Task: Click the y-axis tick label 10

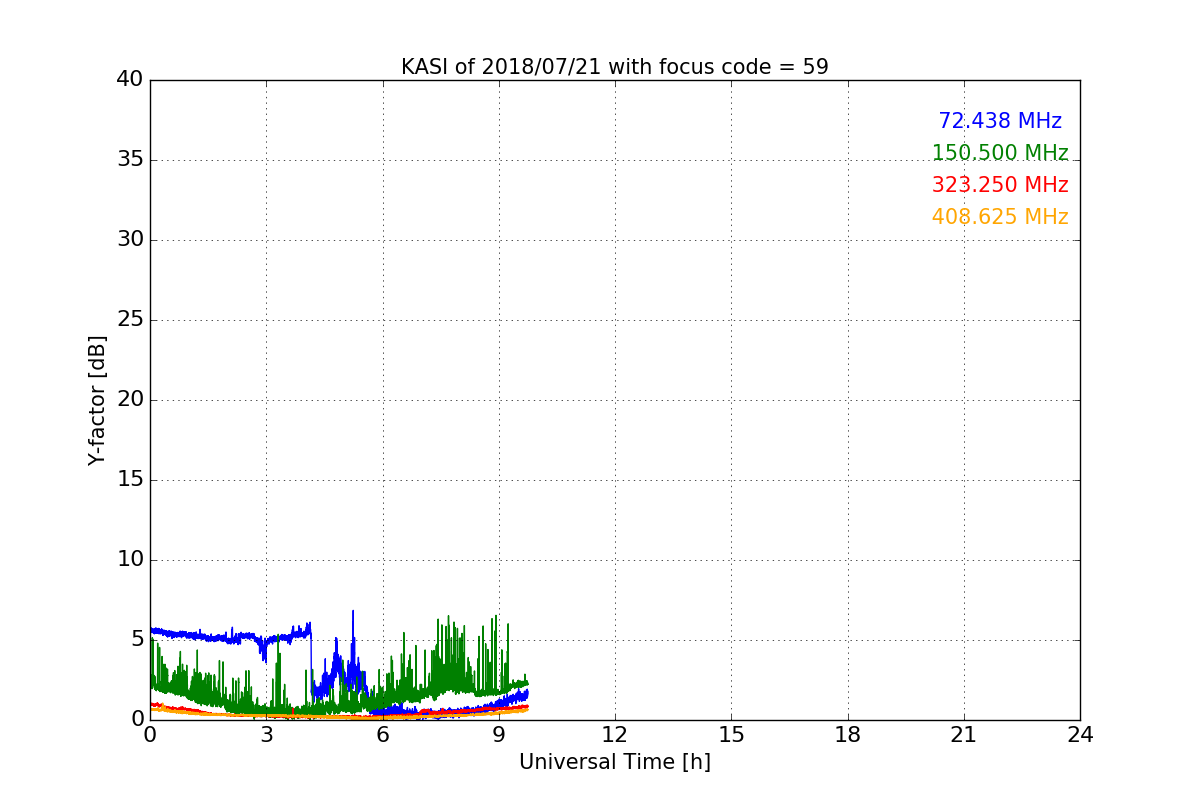Action: click(x=130, y=560)
